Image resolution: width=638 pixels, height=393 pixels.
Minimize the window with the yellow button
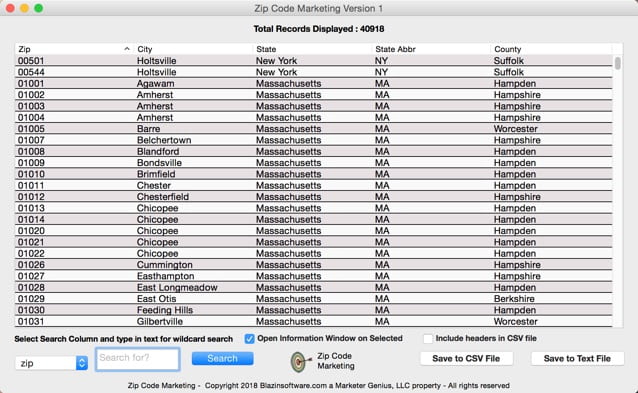(24, 8)
